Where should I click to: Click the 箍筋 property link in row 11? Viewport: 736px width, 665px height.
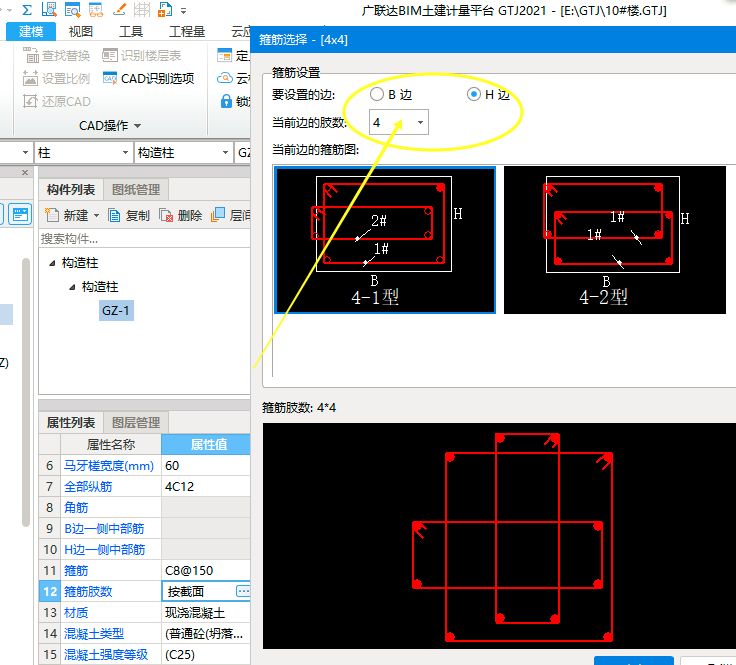76,571
